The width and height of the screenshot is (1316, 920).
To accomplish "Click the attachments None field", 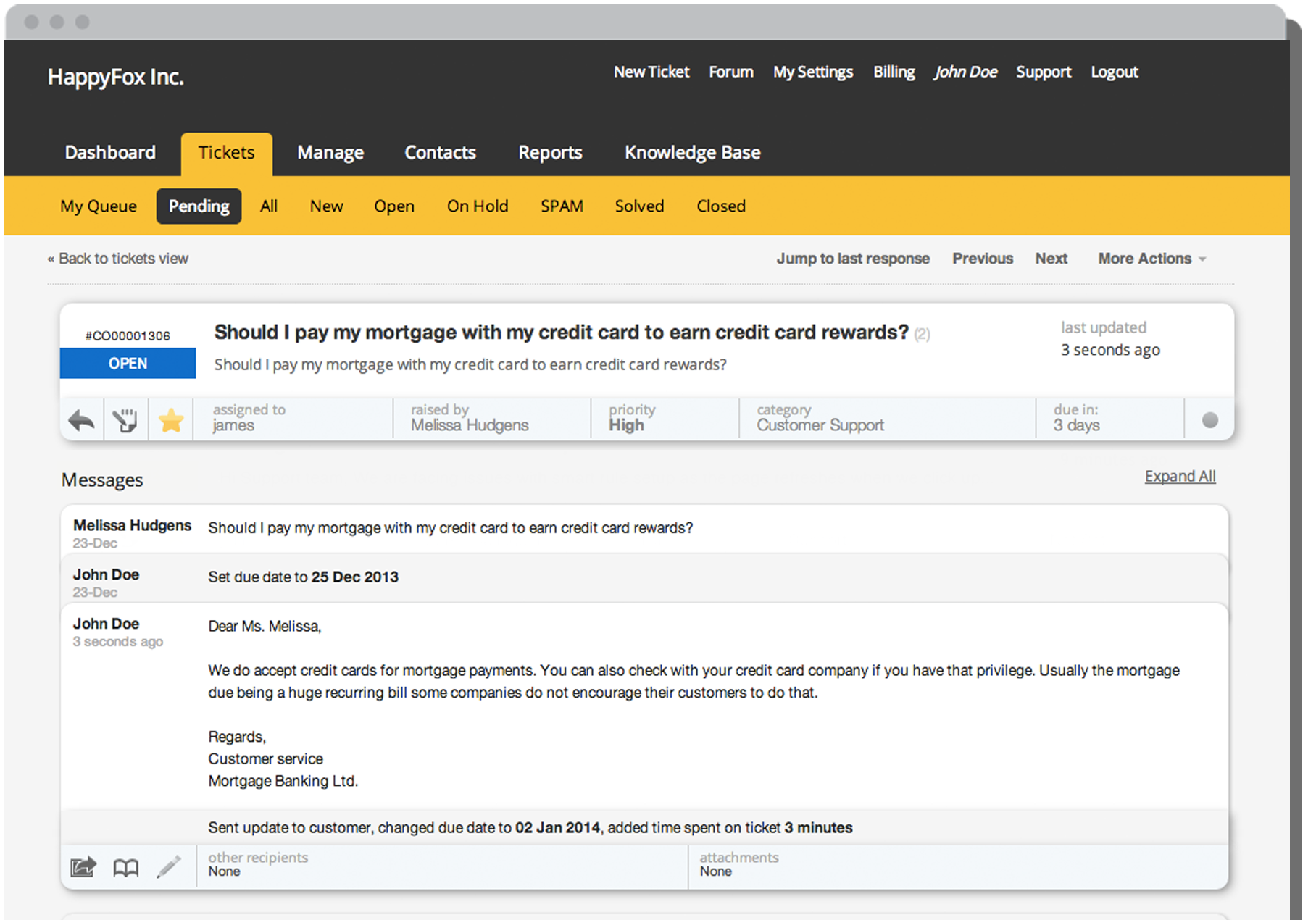I will click(x=958, y=865).
